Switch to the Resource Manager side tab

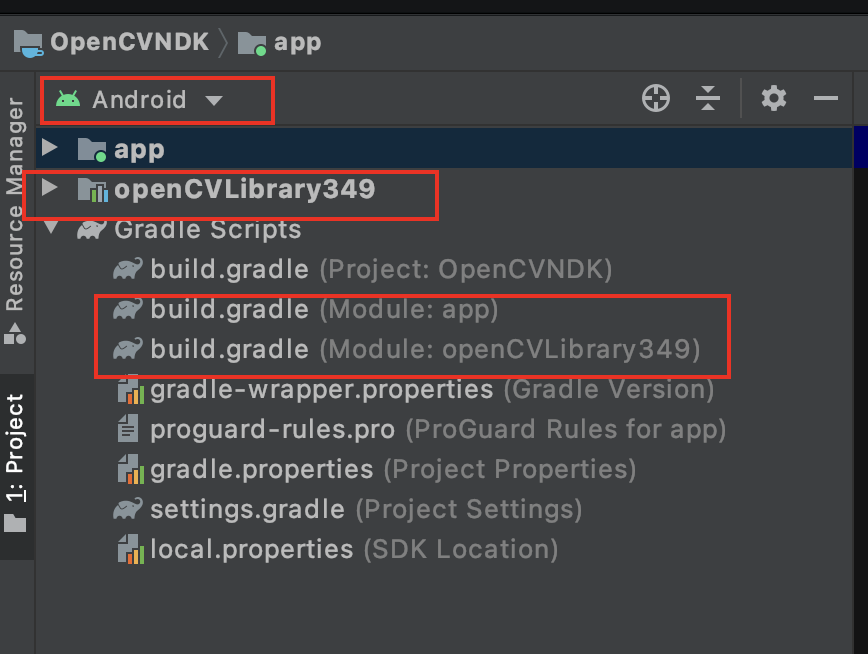(x=14, y=222)
